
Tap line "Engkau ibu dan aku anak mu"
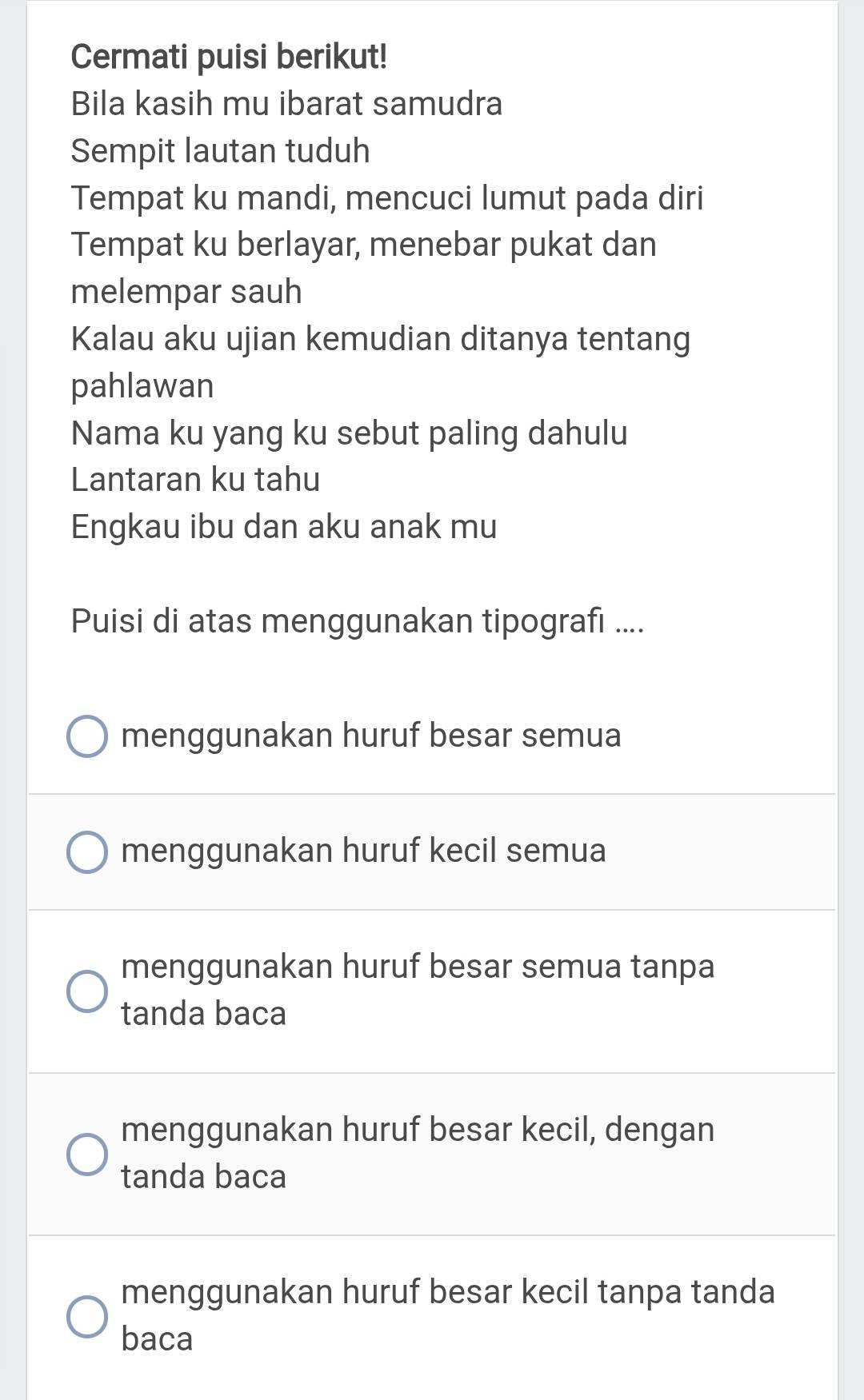pos(284,527)
